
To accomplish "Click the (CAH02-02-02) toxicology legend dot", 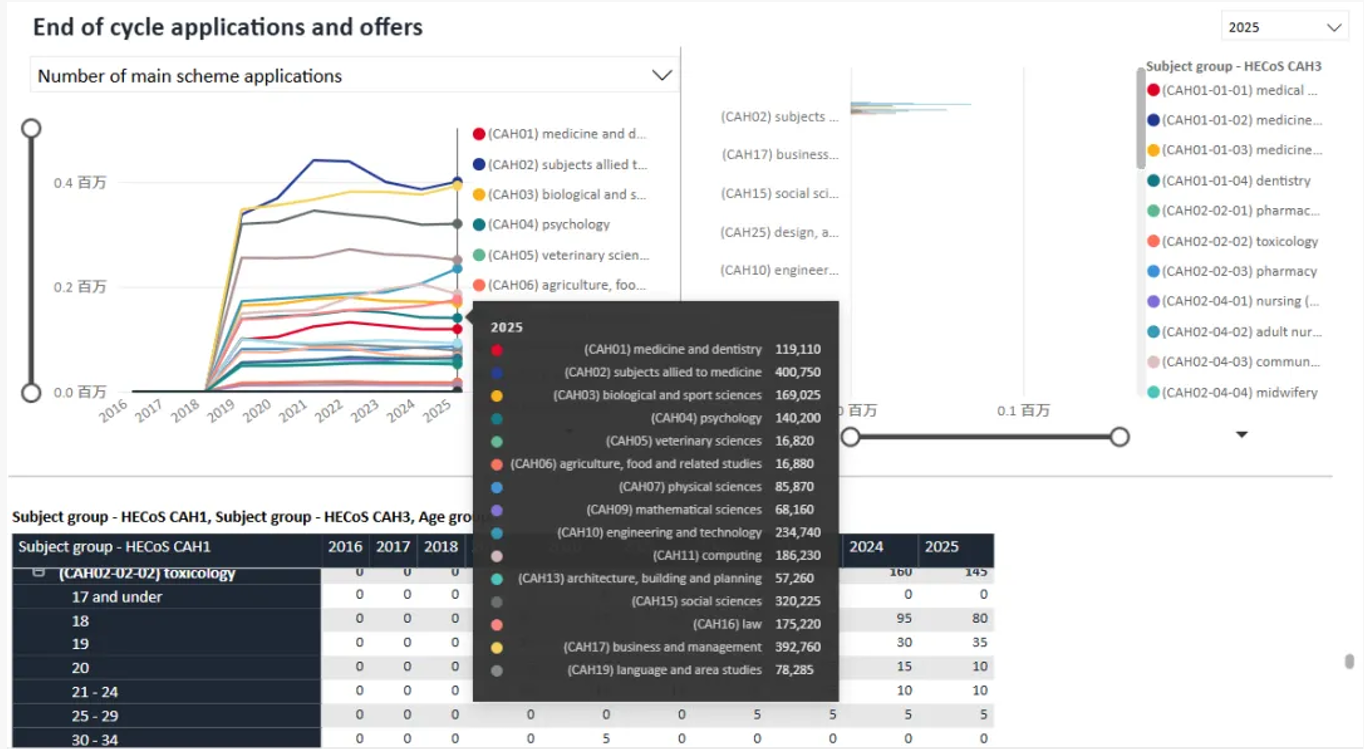I will [x=1153, y=242].
